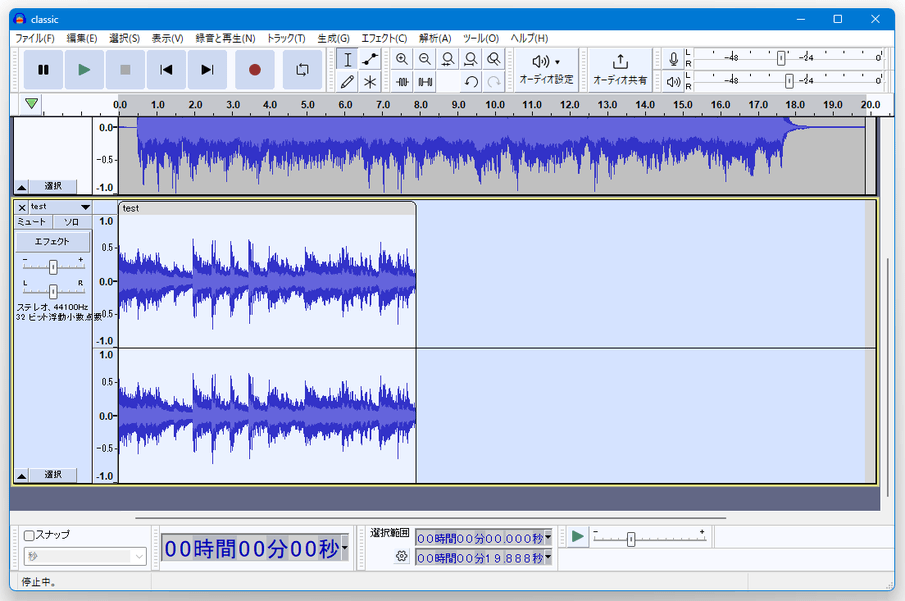Click the 選択 button of the test track
Image resolution: width=905 pixels, height=601 pixels.
(x=53, y=475)
